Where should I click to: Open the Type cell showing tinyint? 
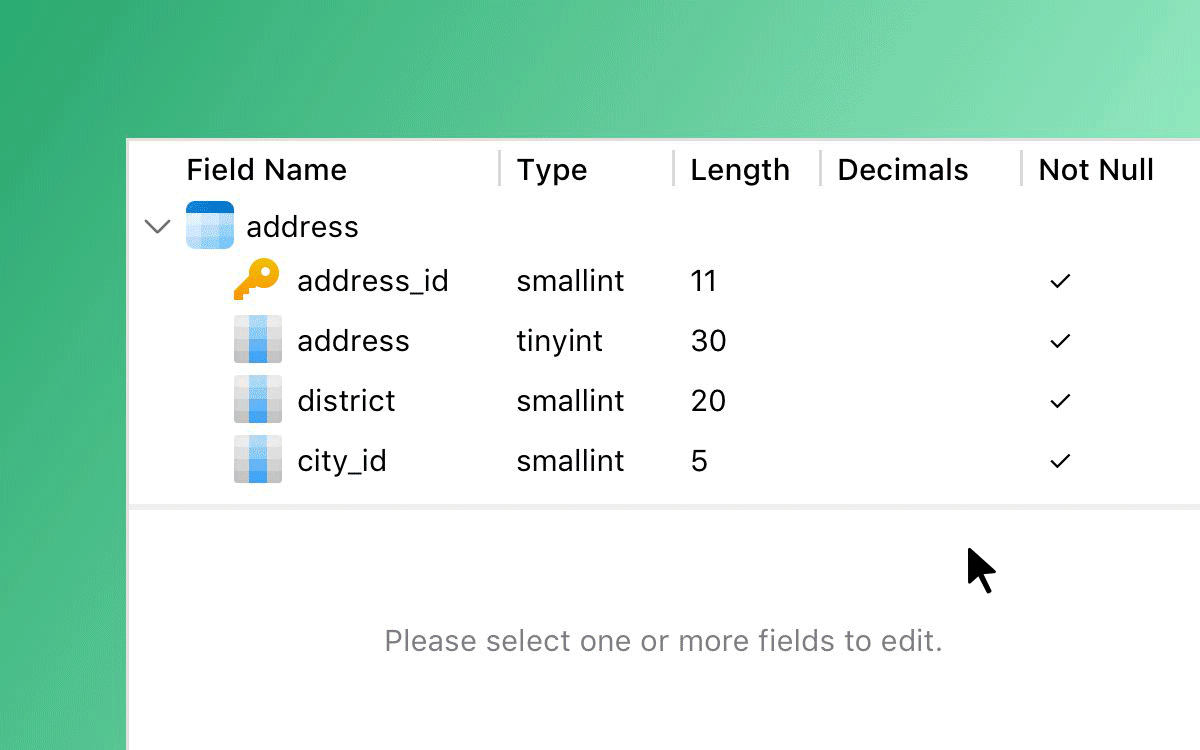tap(560, 341)
